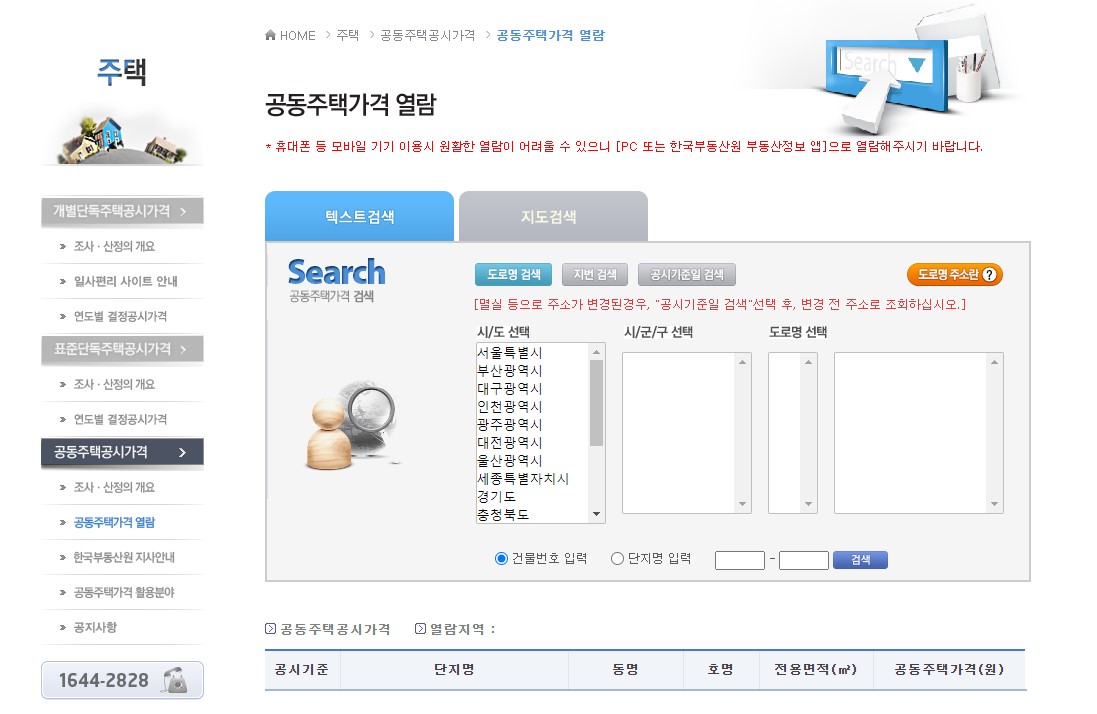The height and width of the screenshot is (714, 1097).
Task: Expand the 표준단독주택공시가격 sidebar section
Action: click(x=122, y=350)
